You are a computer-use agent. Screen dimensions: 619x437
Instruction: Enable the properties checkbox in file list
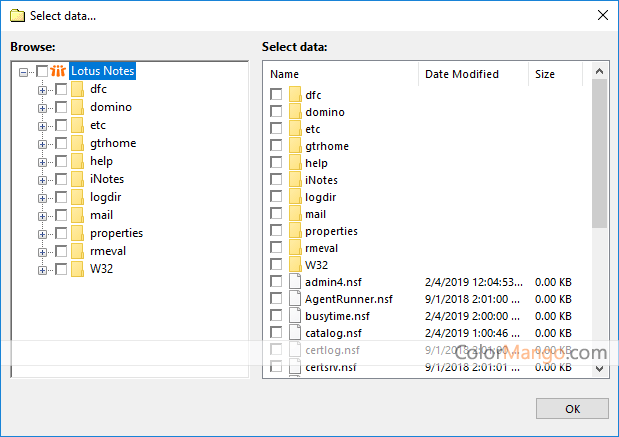[276, 231]
